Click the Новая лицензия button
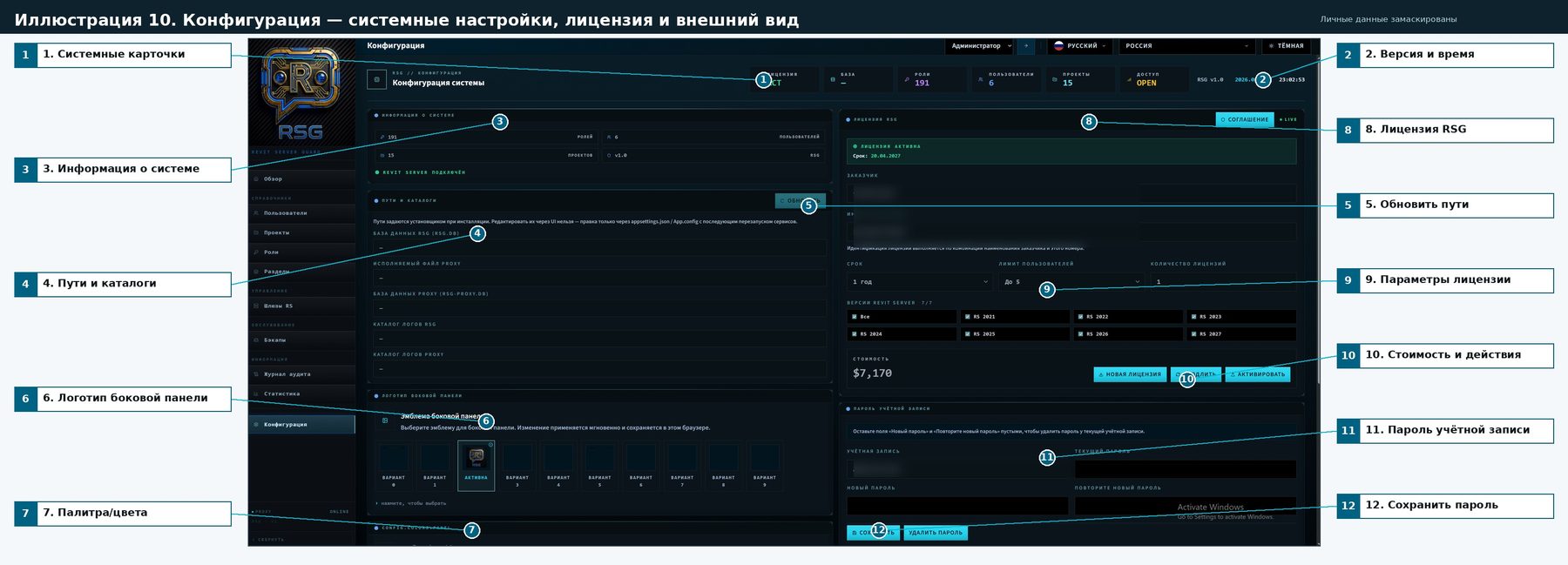The image size is (1568, 565). coord(1130,374)
